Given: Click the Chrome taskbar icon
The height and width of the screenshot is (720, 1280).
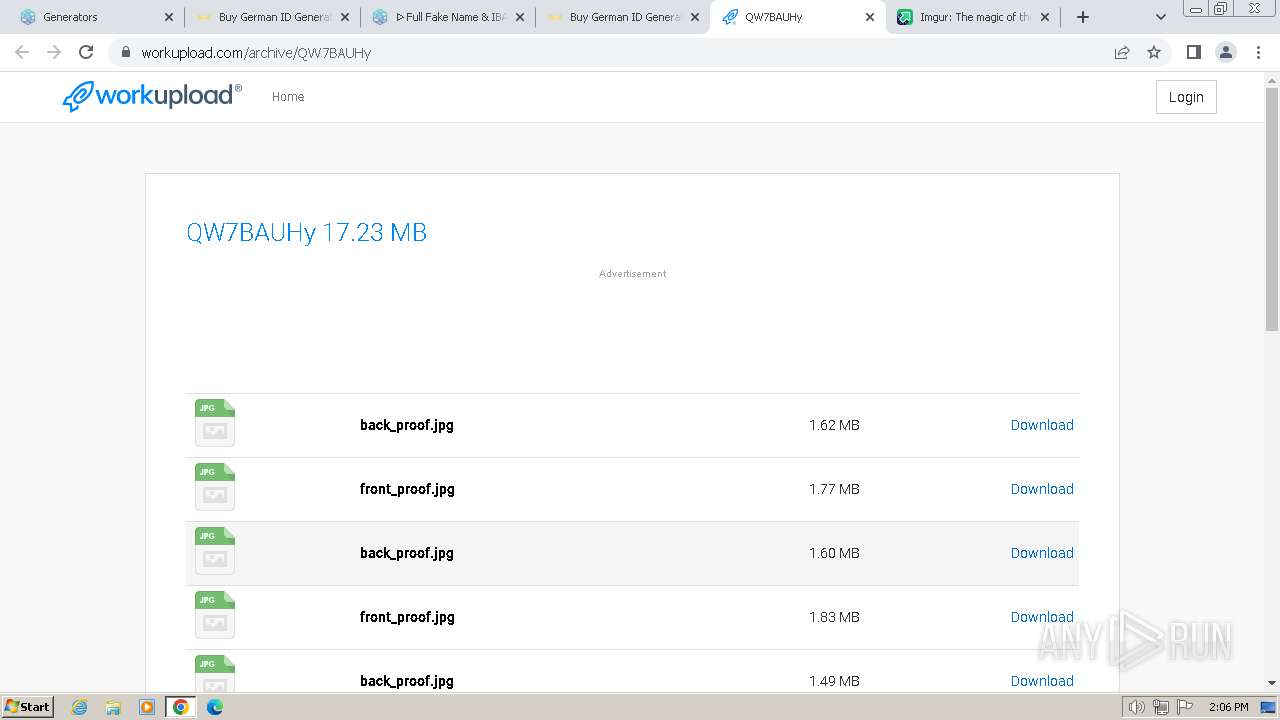Looking at the screenshot, I should 181,707.
